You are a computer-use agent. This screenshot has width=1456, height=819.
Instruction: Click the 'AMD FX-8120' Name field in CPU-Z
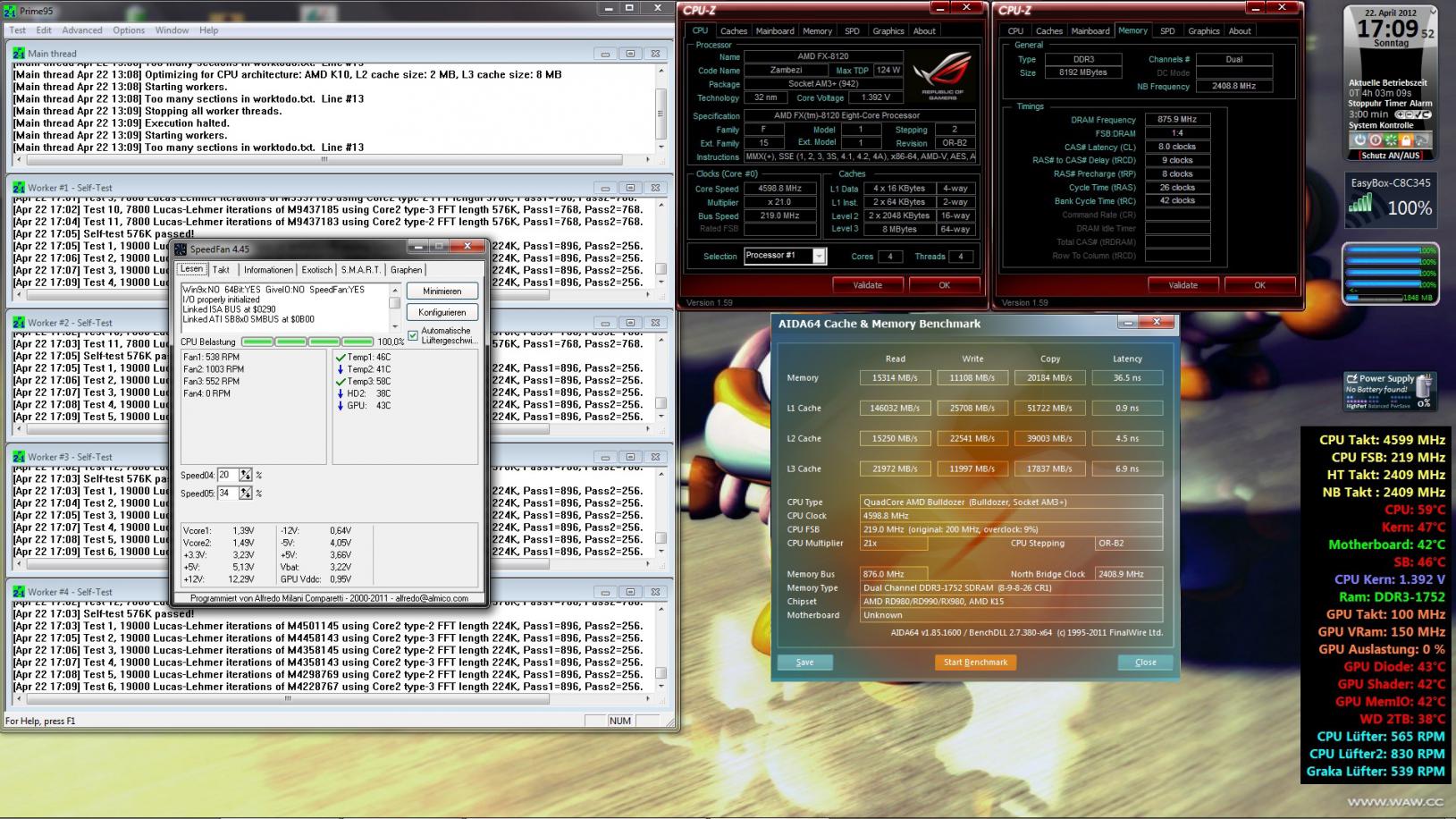point(822,56)
